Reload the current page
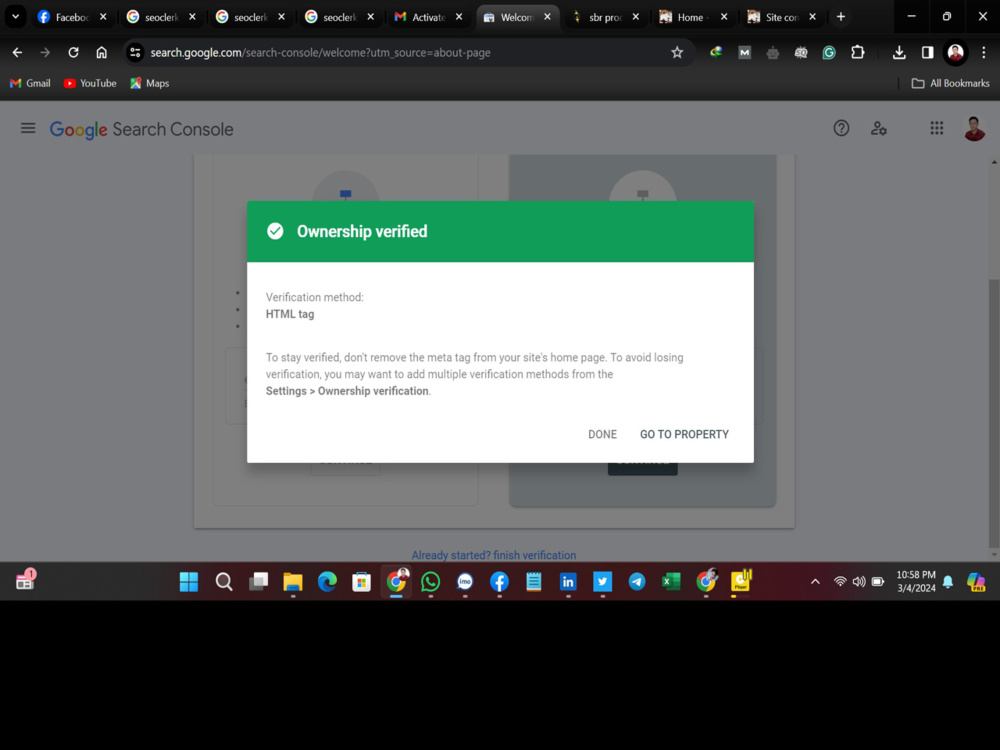 click(x=73, y=53)
